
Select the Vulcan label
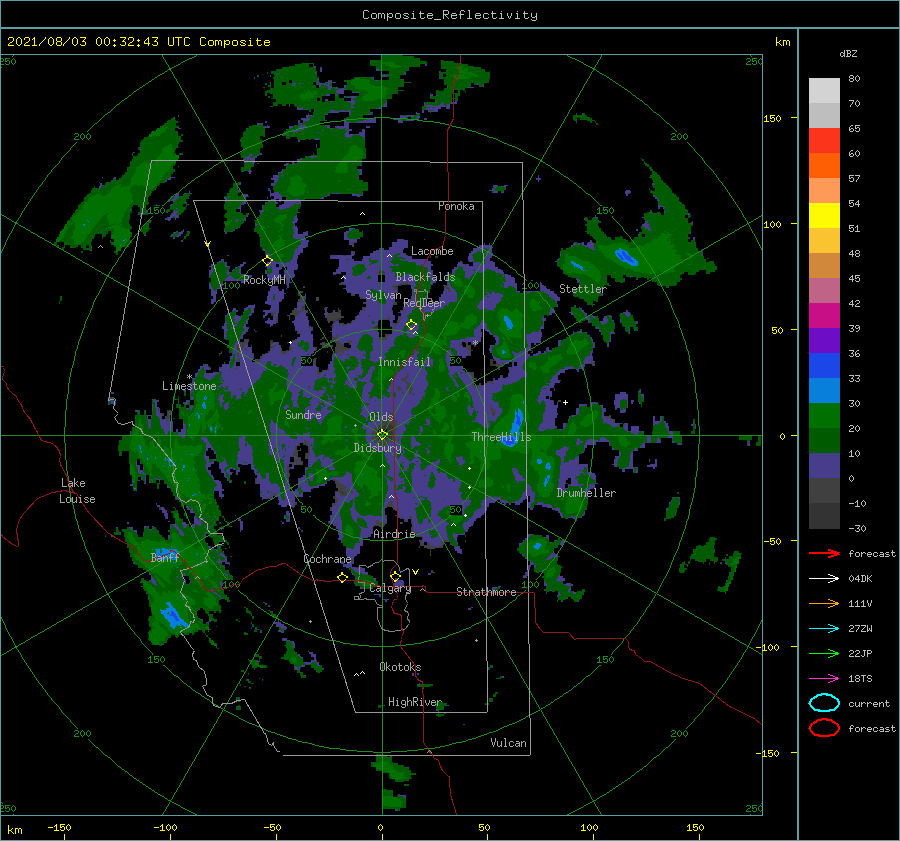[x=509, y=743]
